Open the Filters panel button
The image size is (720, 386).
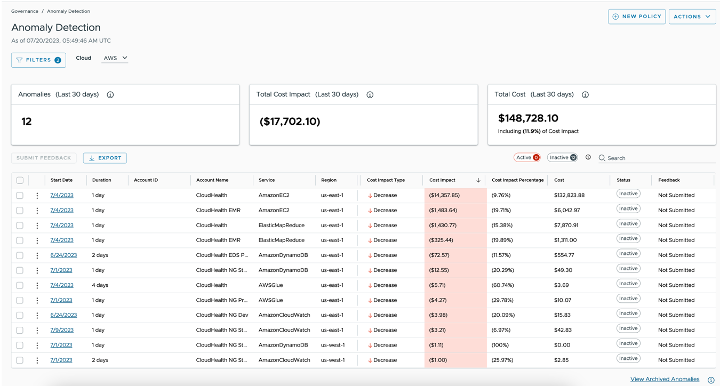coord(39,60)
